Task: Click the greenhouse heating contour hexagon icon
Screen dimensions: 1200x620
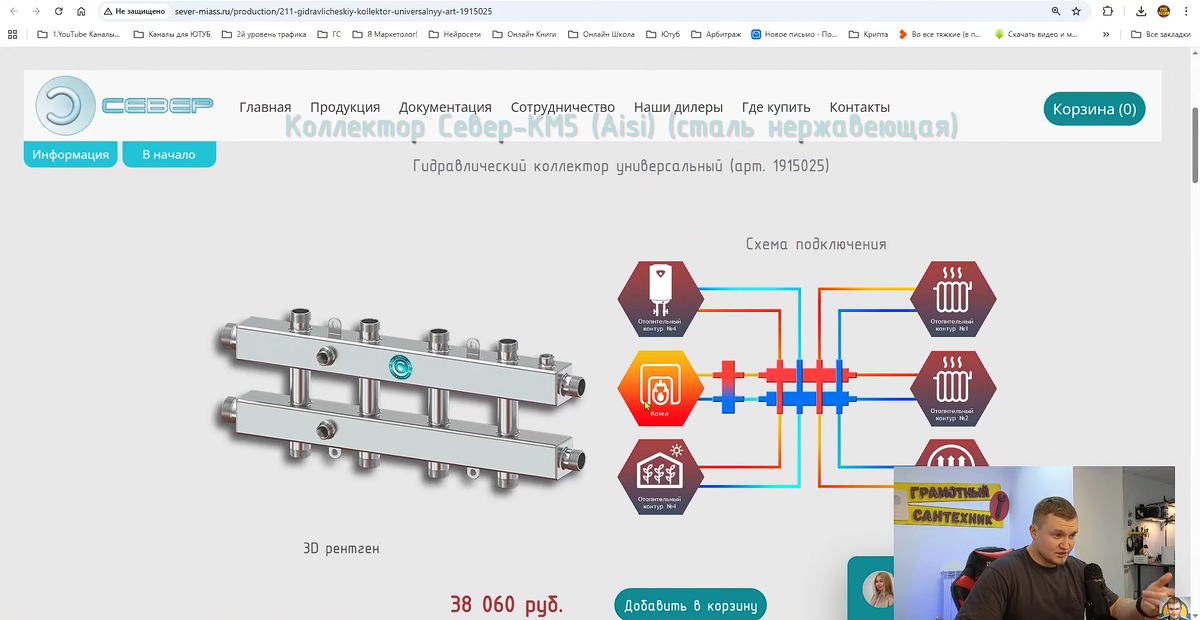Action: pyautogui.click(x=660, y=476)
